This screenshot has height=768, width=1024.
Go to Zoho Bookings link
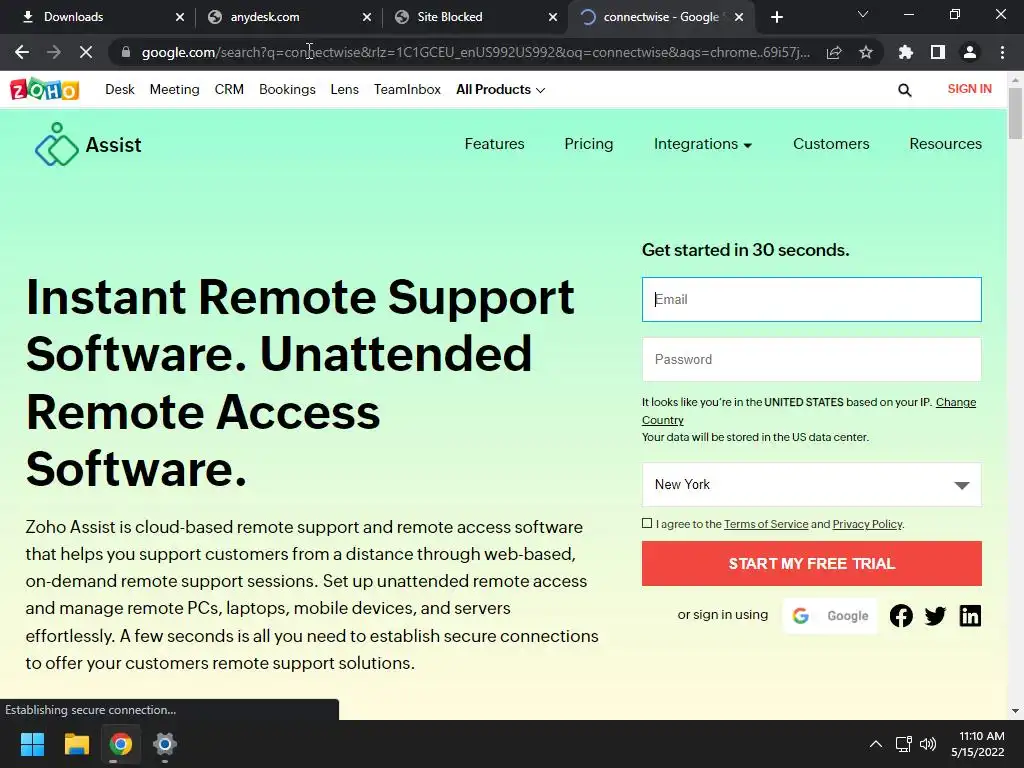[x=287, y=89]
